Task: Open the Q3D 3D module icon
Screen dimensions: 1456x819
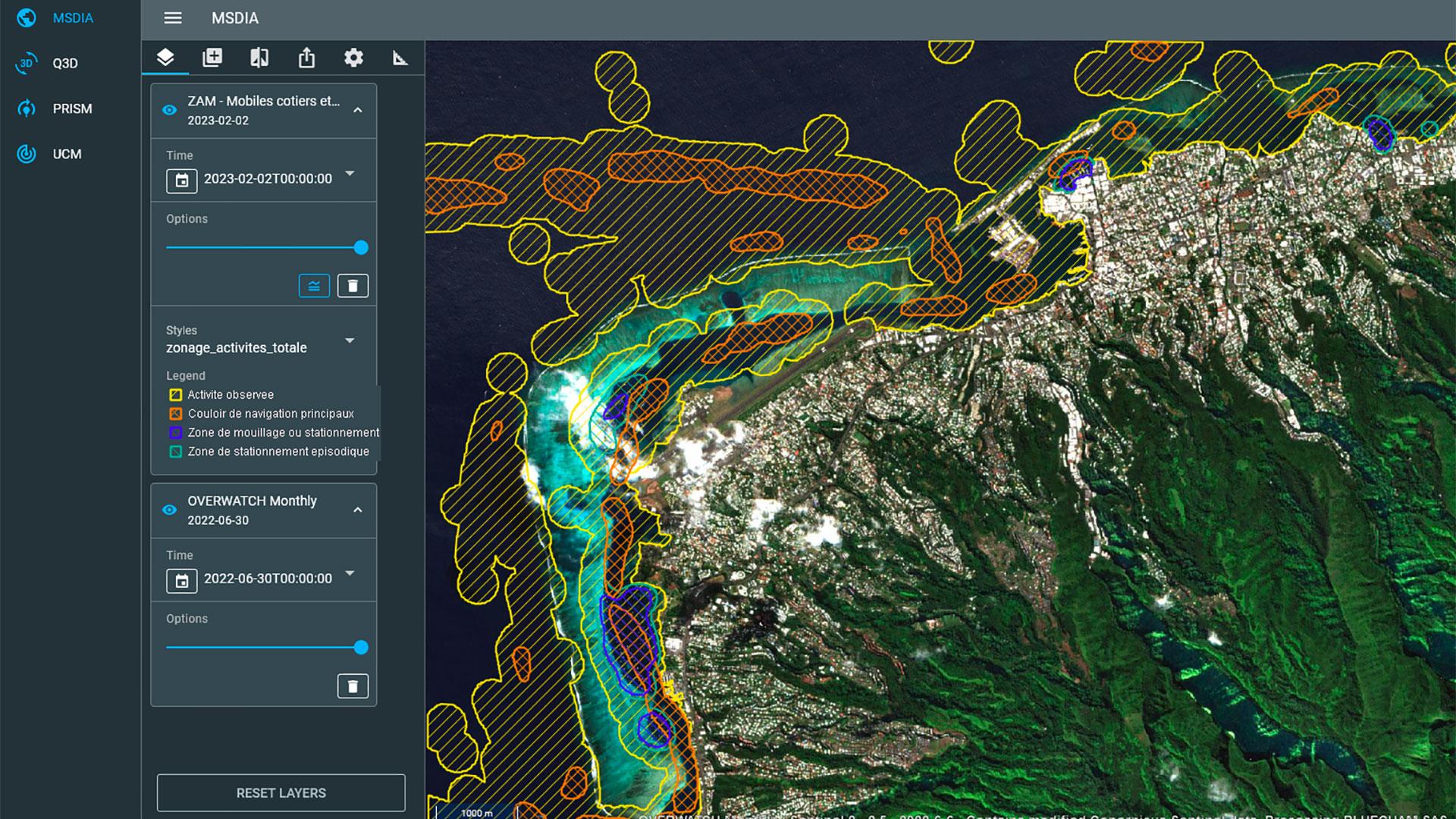Action: click(27, 63)
